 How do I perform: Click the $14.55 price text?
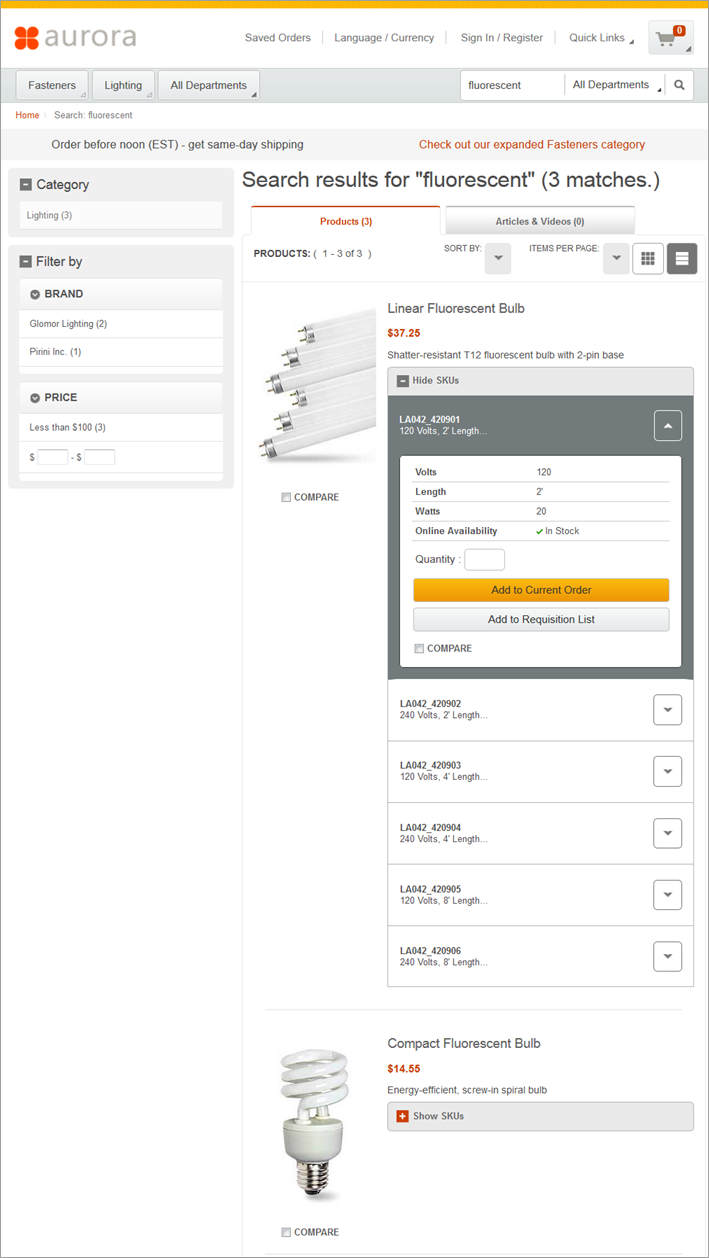pos(404,1068)
